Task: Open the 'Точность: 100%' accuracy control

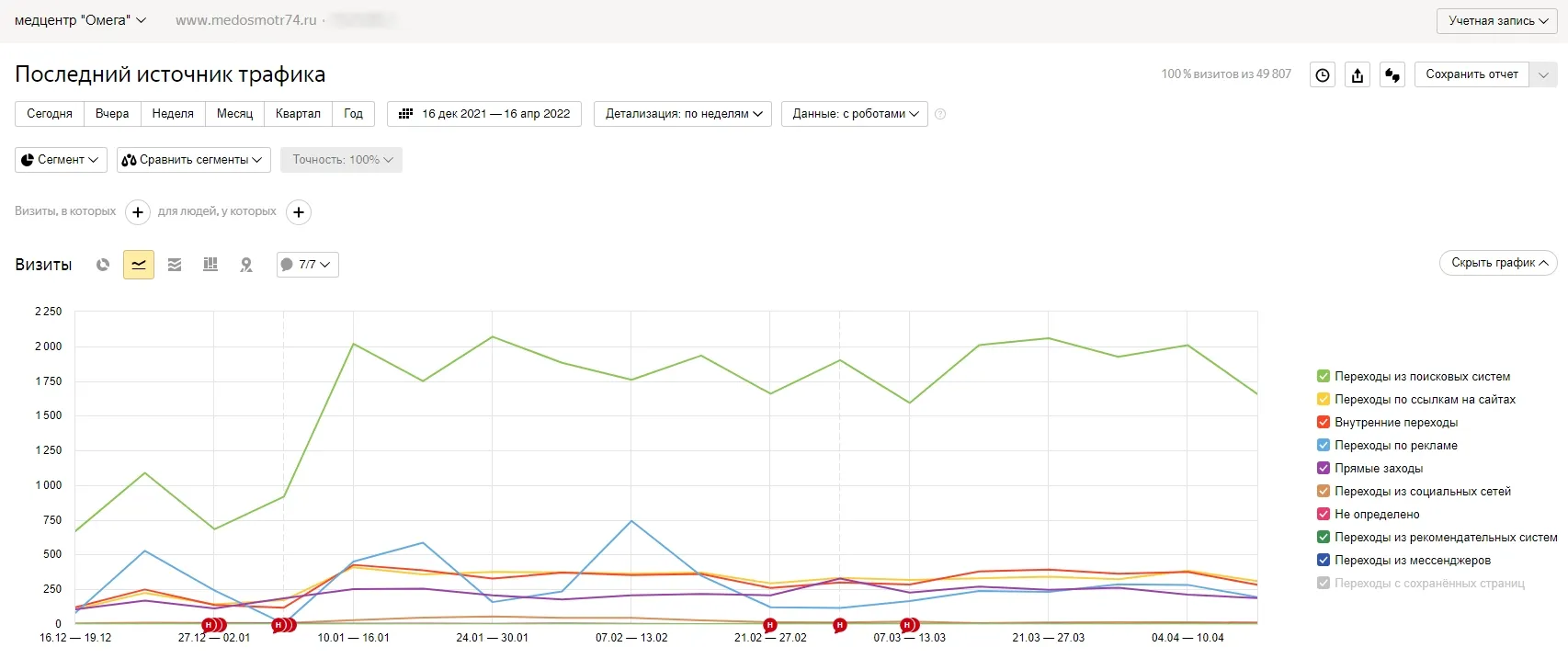Action: 341,160
